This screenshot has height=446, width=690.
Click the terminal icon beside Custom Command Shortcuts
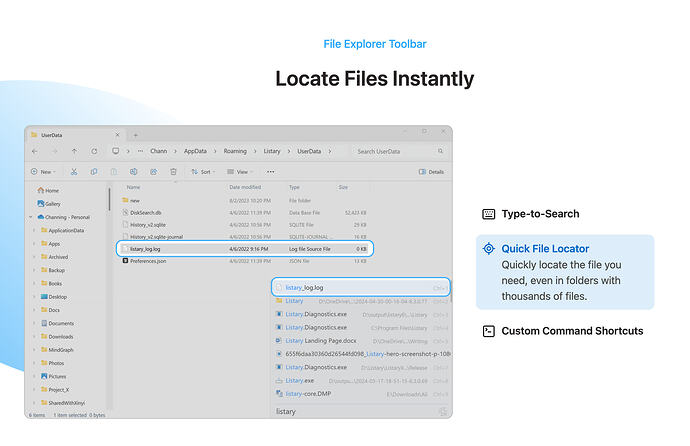coord(488,331)
